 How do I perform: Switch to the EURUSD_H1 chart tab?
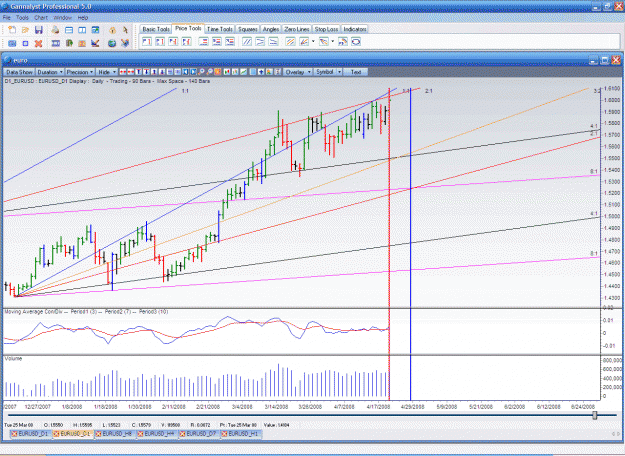click(243, 434)
